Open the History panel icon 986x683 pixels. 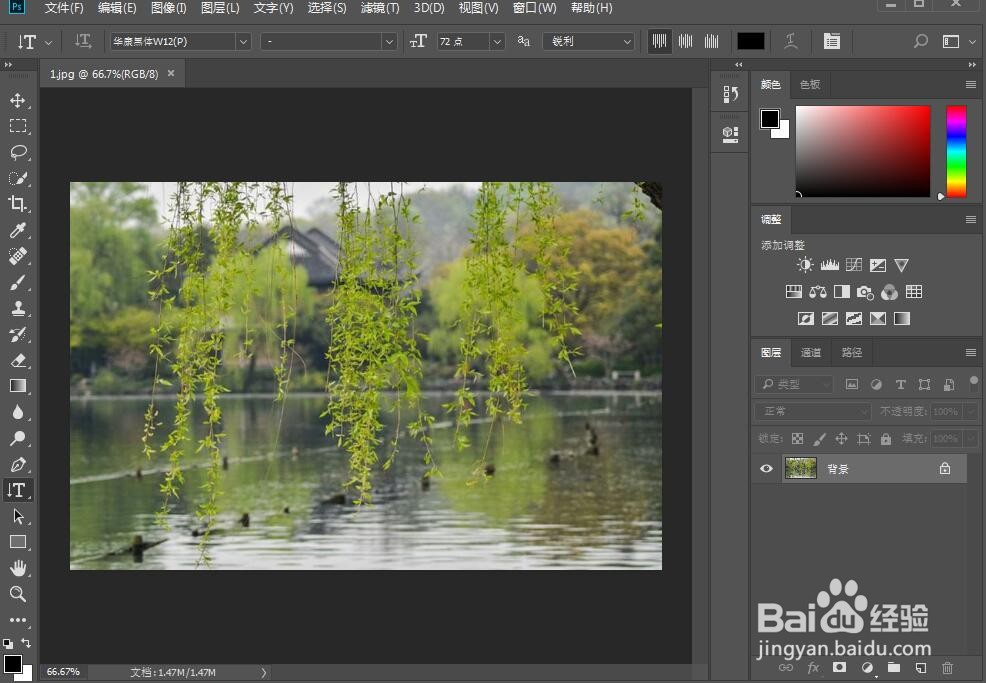pyautogui.click(x=730, y=94)
